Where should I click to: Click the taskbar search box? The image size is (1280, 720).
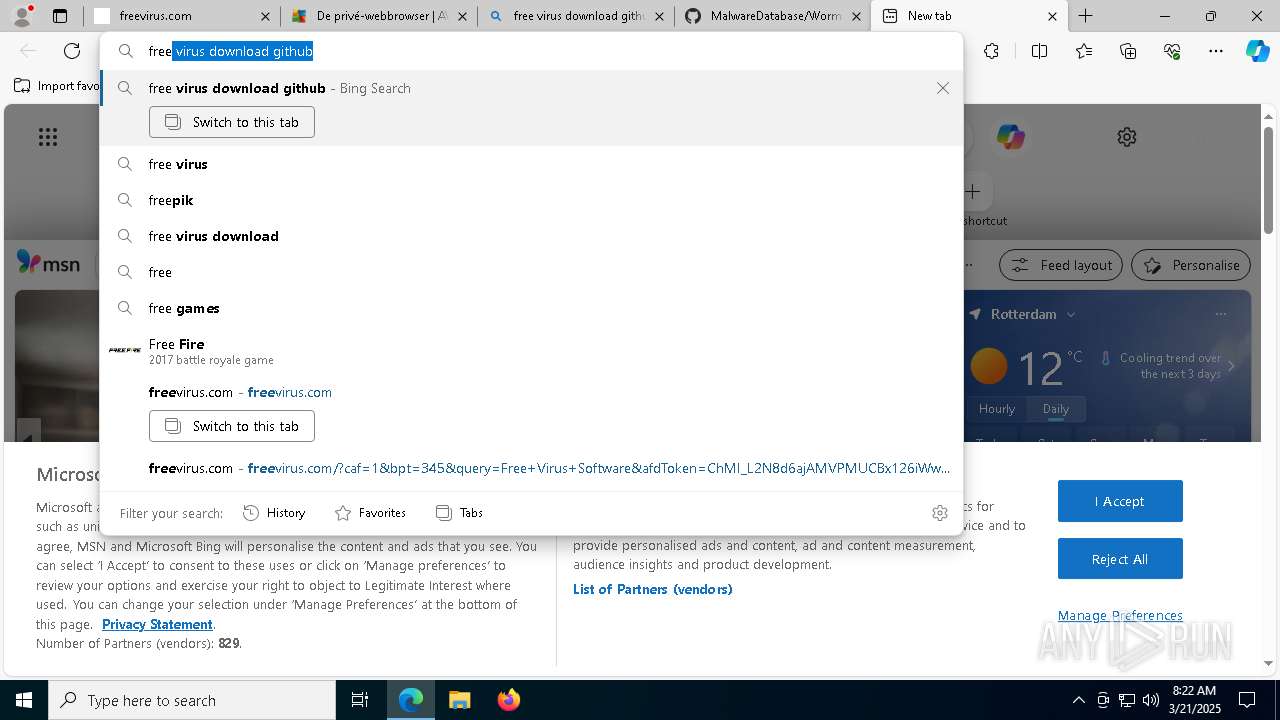(x=192, y=700)
